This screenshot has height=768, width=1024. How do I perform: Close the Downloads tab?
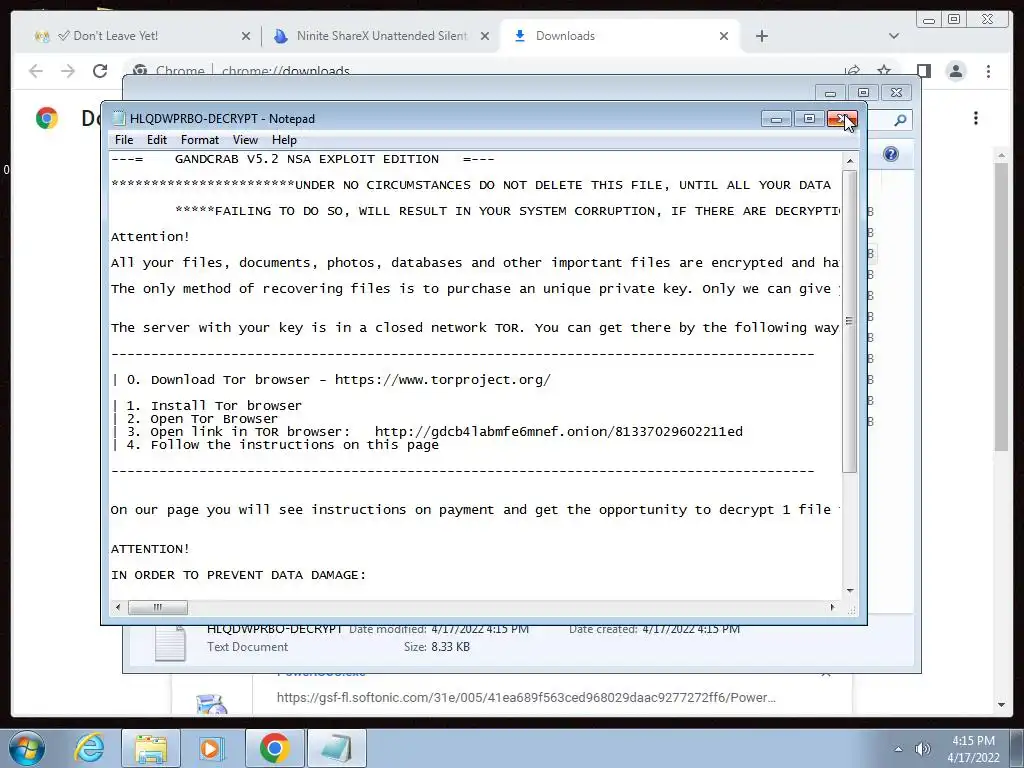pyautogui.click(x=724, y=37)
